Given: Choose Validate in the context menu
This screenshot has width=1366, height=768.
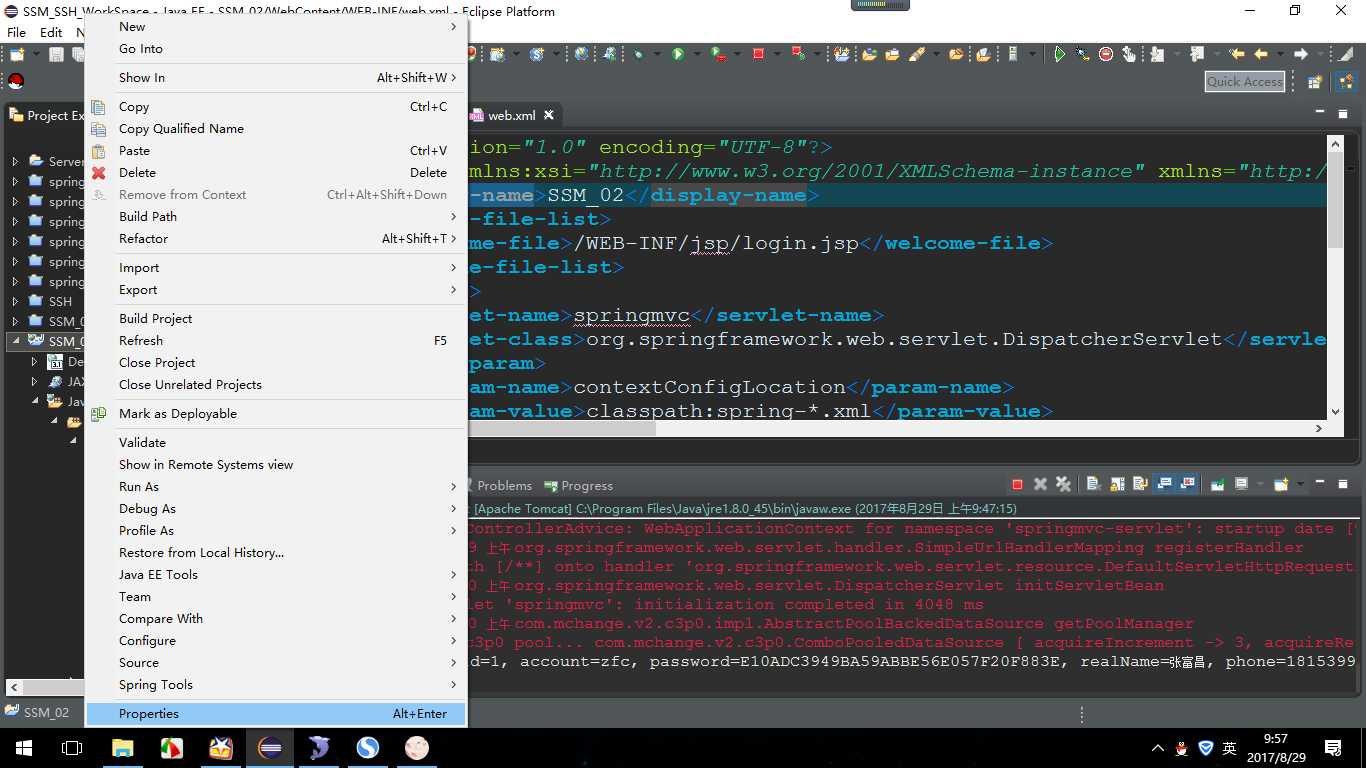Looking at the screenshot, I should (277, 442).
